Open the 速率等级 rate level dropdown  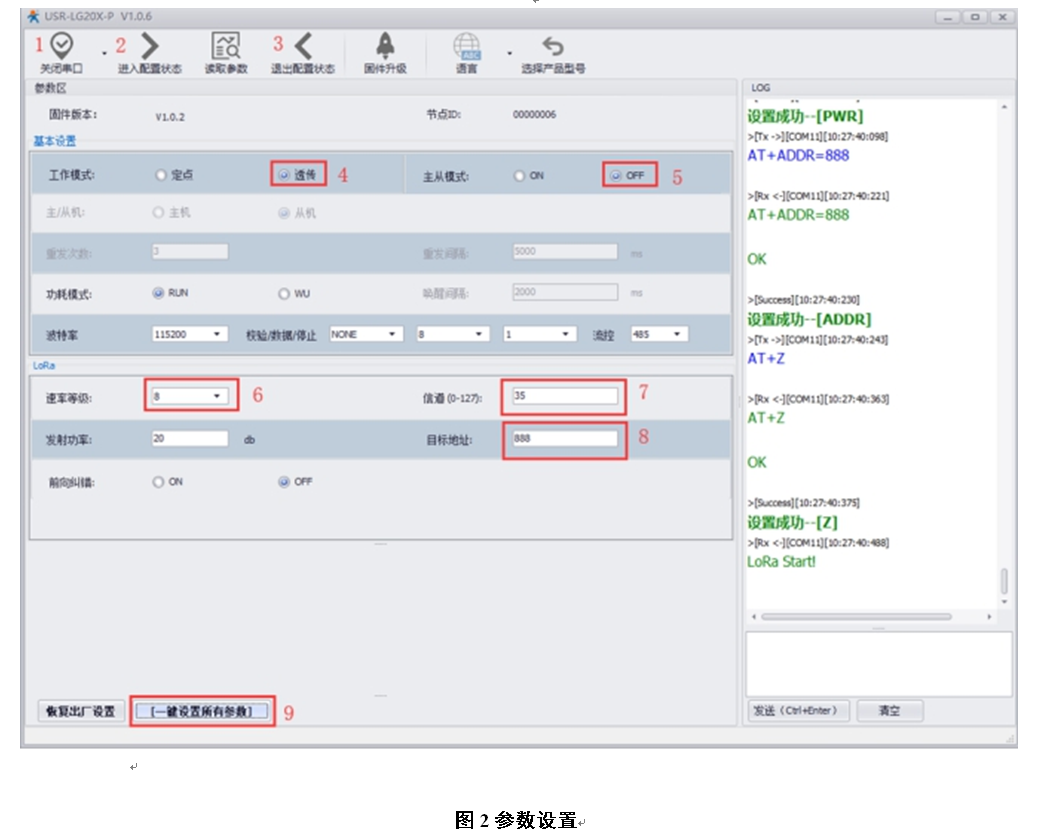click(190, 396)
